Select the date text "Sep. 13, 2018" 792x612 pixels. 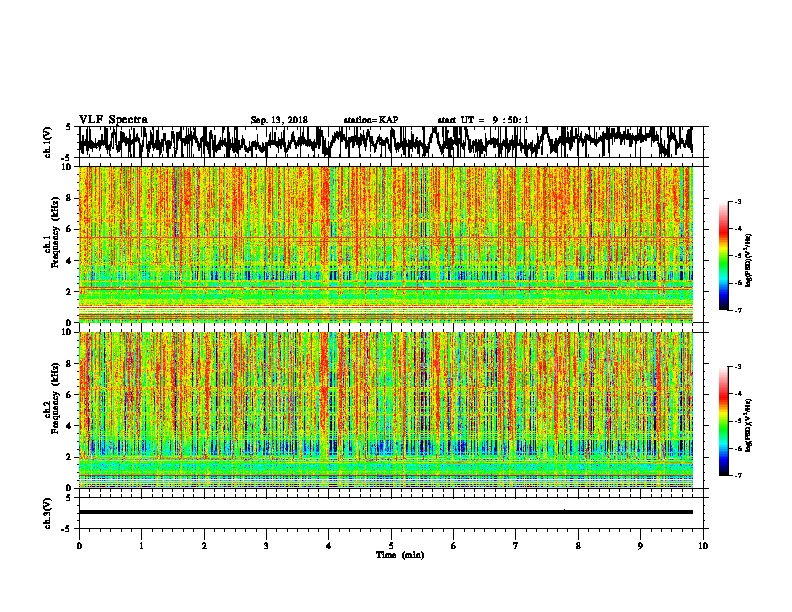279,120
